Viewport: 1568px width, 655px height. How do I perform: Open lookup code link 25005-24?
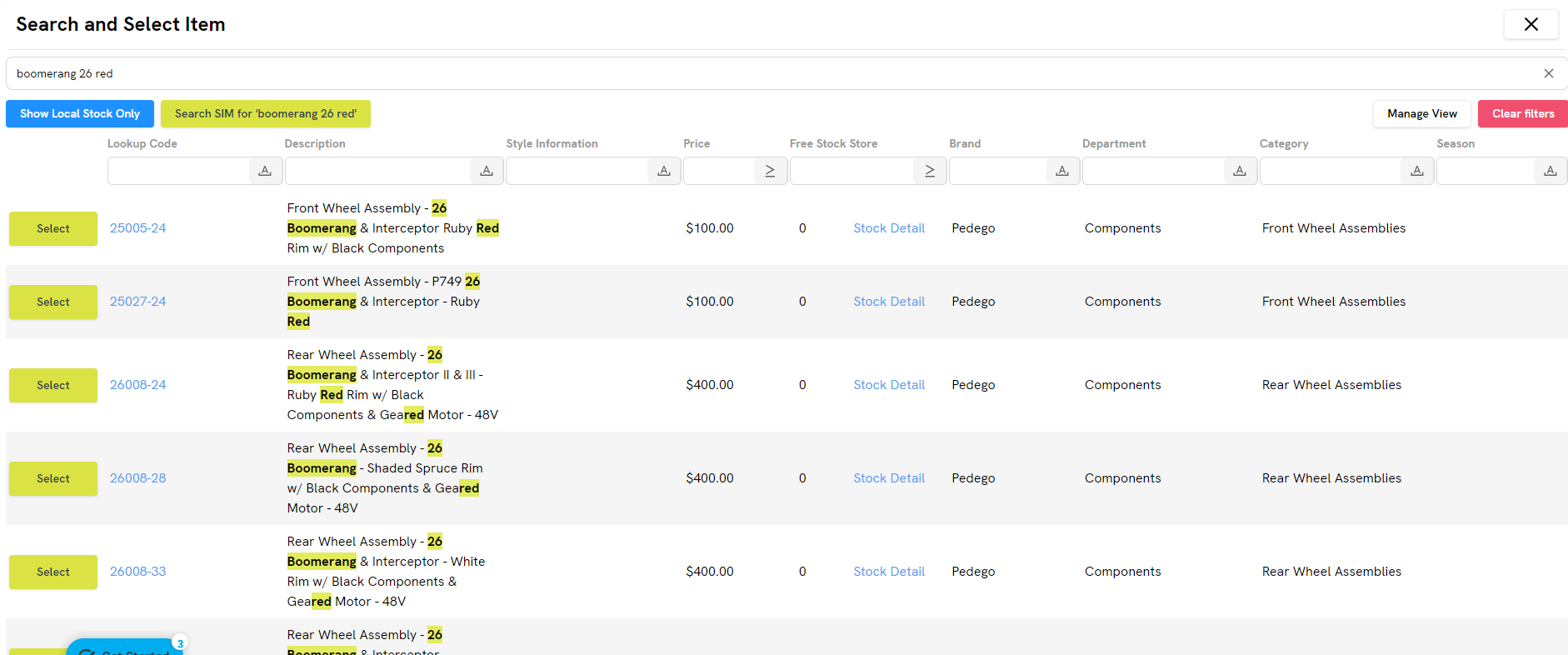(x=138, y=228)
